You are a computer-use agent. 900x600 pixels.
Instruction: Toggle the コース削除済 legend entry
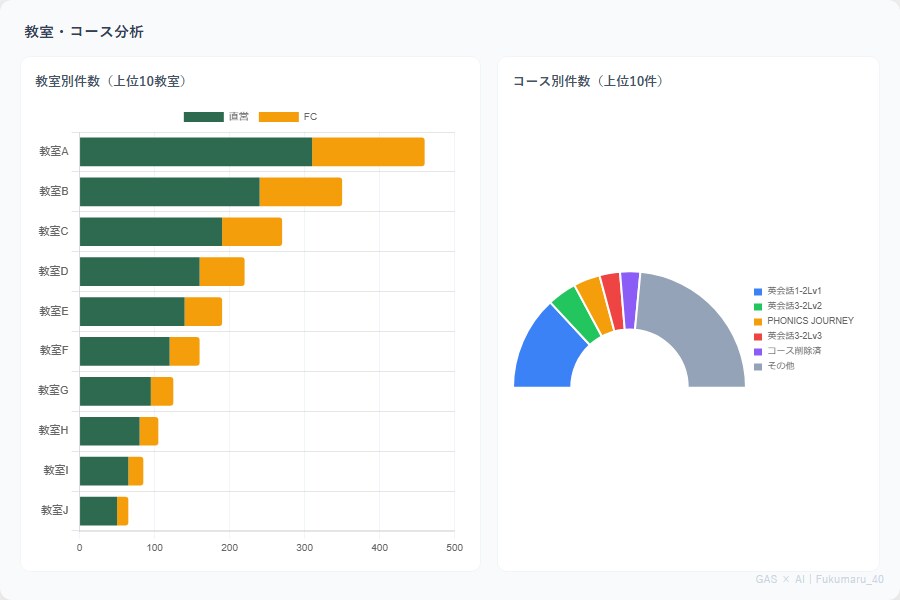(788, 351)
